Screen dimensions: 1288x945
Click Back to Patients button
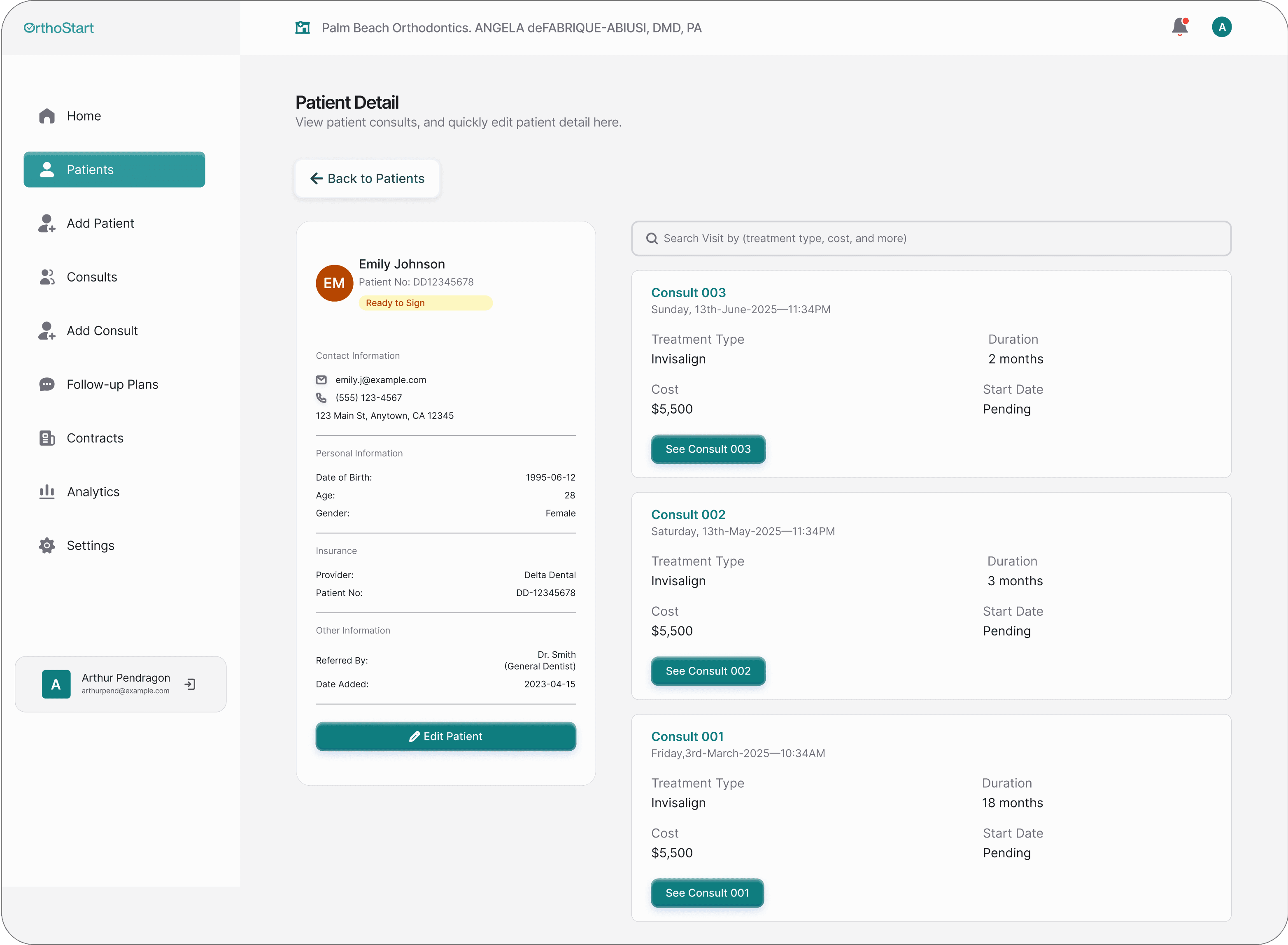coord(367,179)
